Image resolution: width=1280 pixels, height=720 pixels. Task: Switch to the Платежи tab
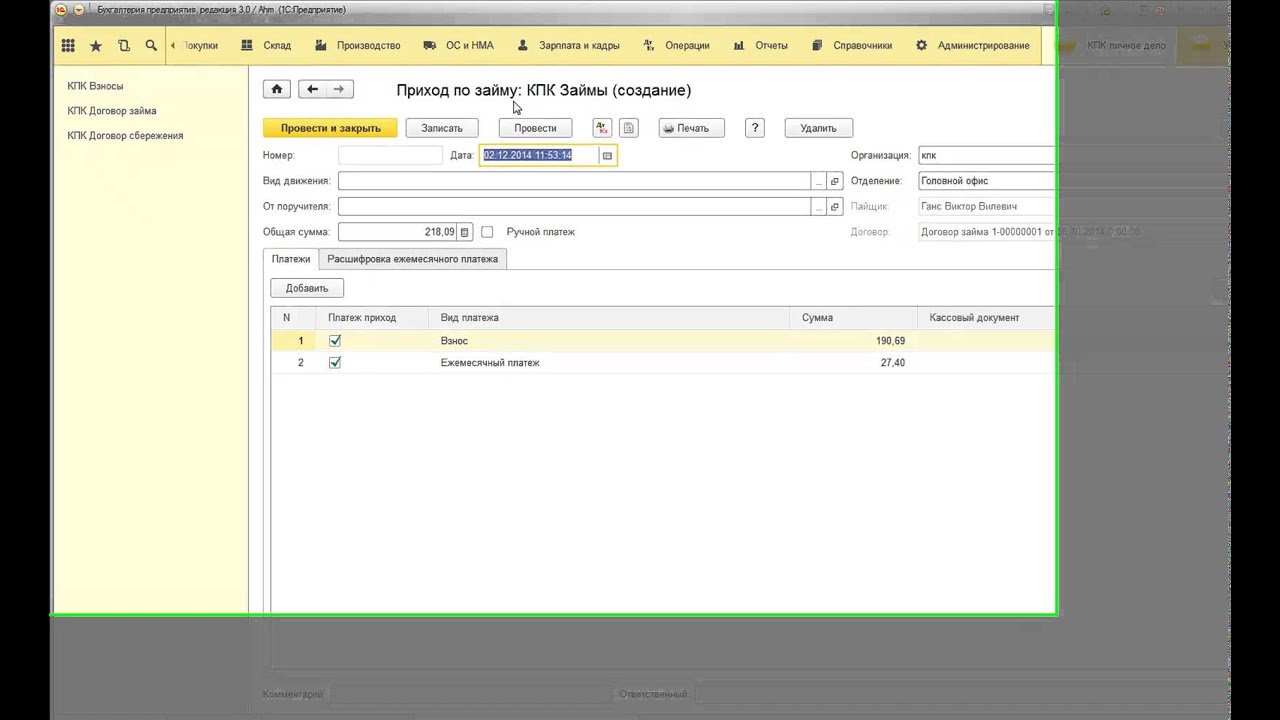point(291,259)
